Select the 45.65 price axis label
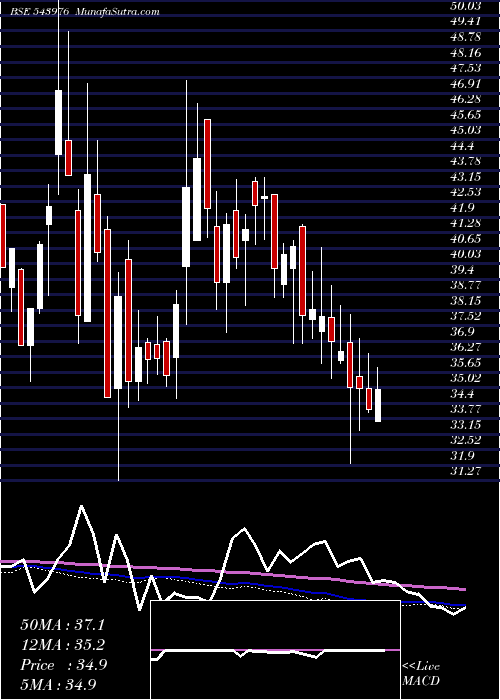 pyautogui.click(x=465, y=115)
